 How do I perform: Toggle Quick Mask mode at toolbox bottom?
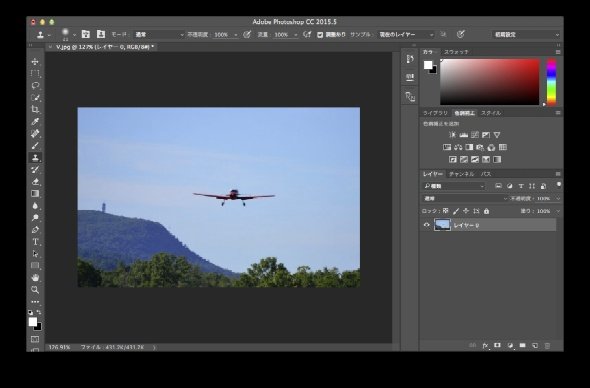tap(35, 339)
